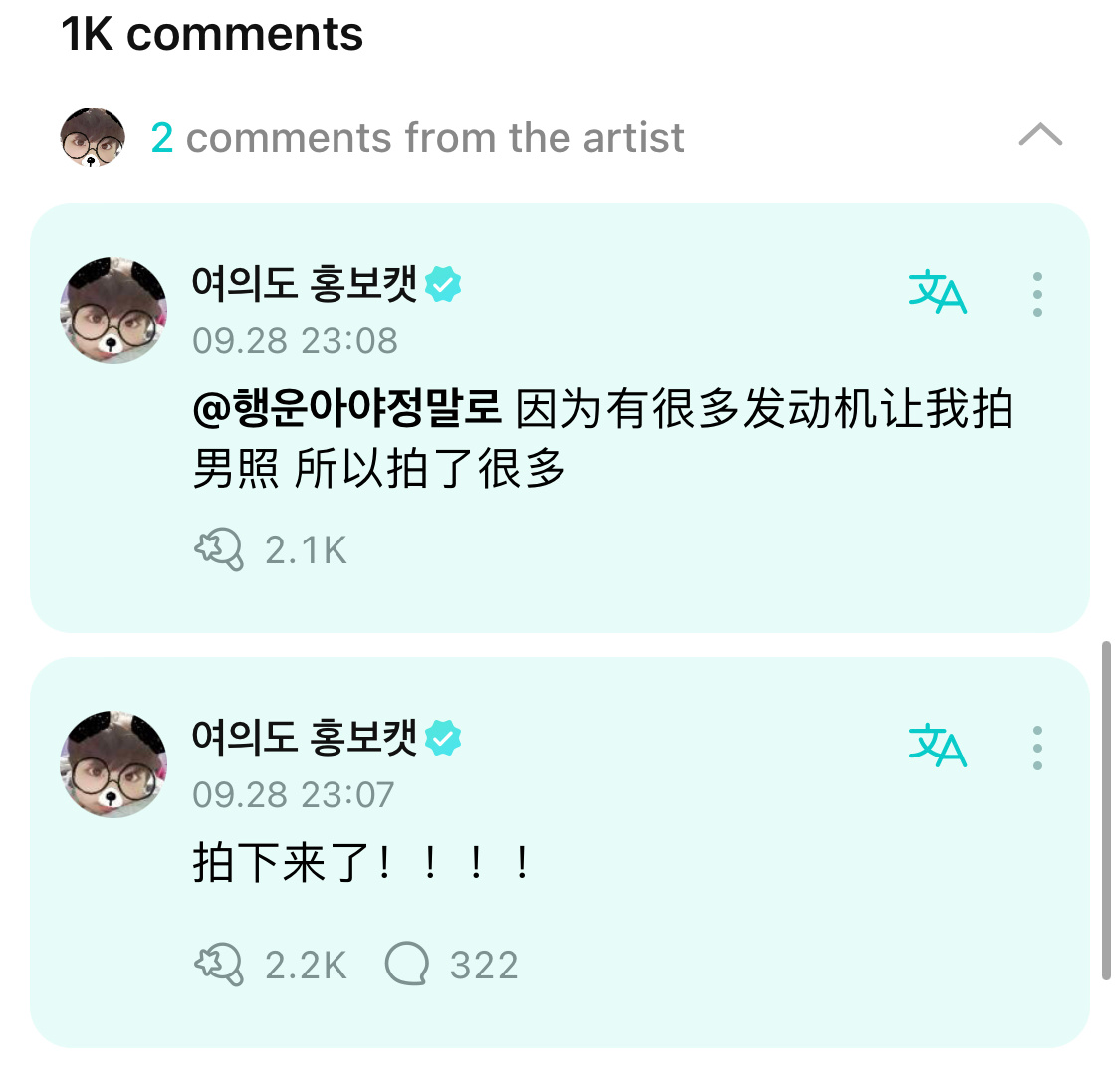Open artist name 여의도 홍보캣 on second comment
Screen dimensions: 1120x1081
[305, 738]
